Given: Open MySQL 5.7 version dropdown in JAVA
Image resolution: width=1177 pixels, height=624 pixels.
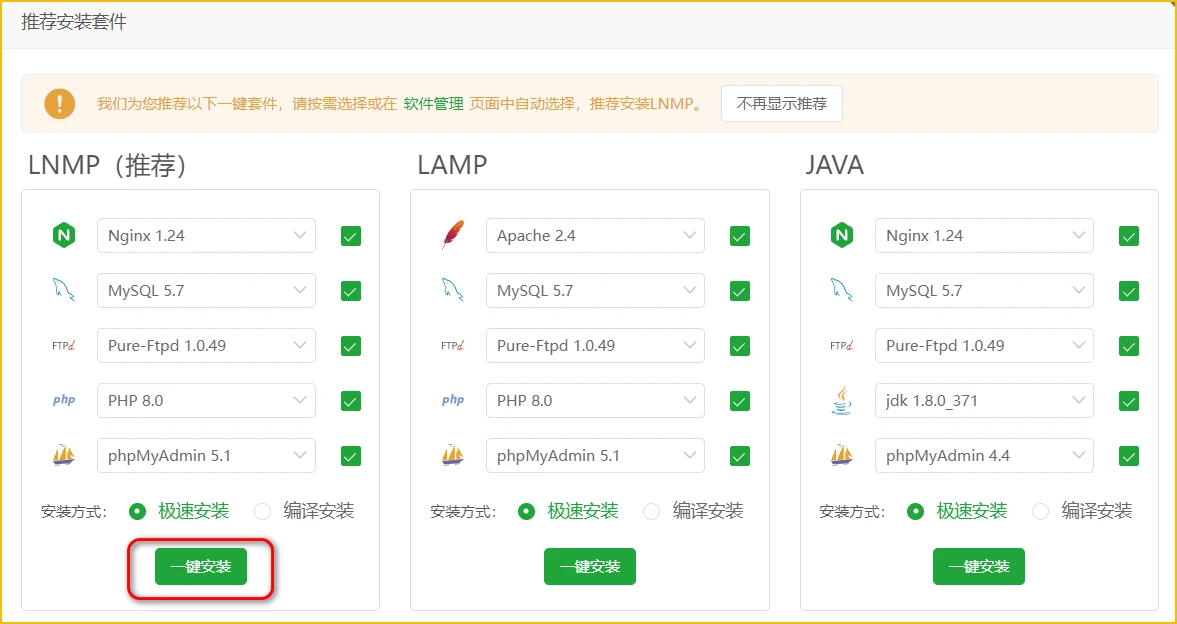Looking at the screenshot, I should point(984,291).
